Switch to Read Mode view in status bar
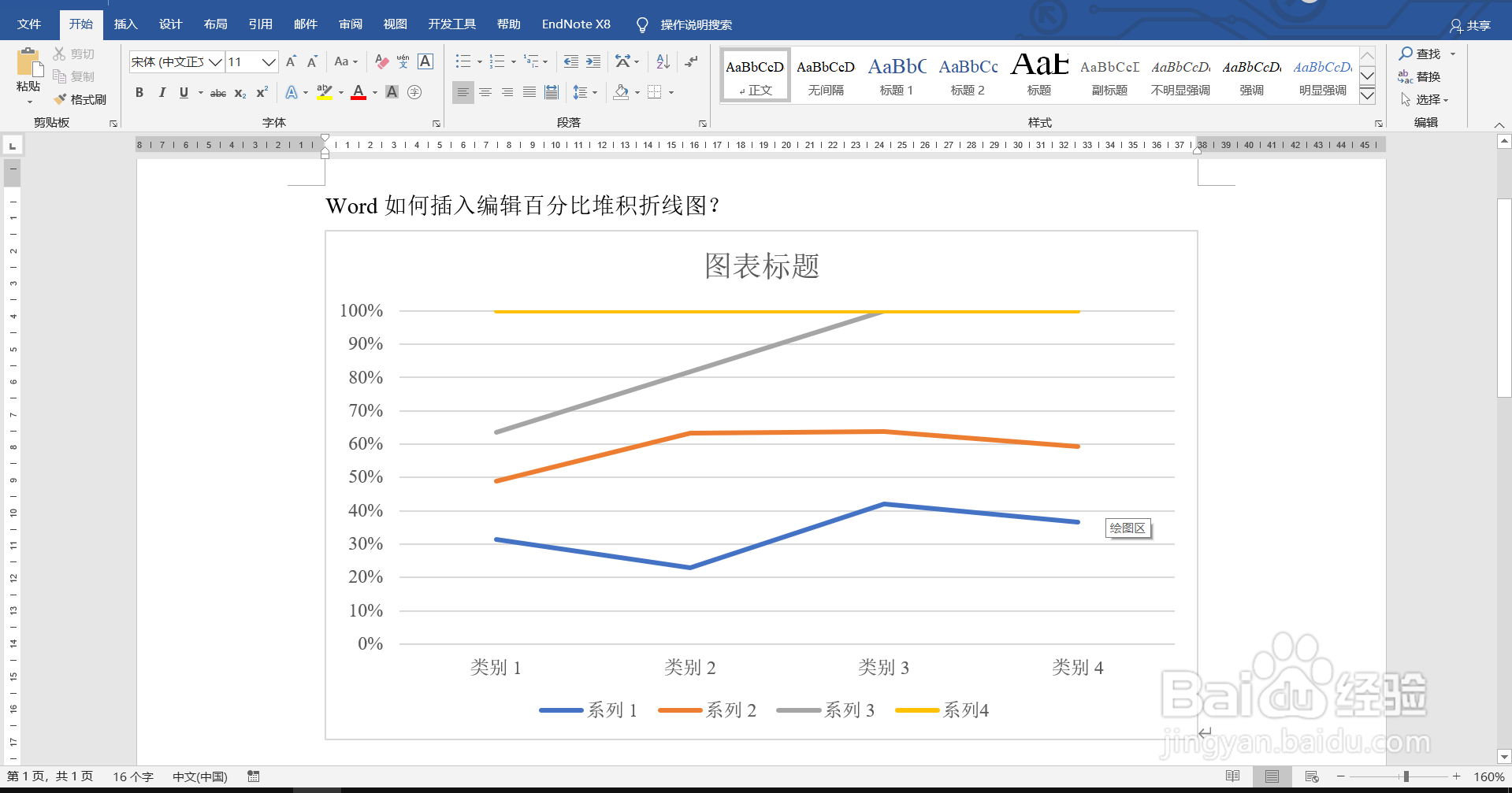Screen dimensions: 1512x793 click(x=1233, y=776)
